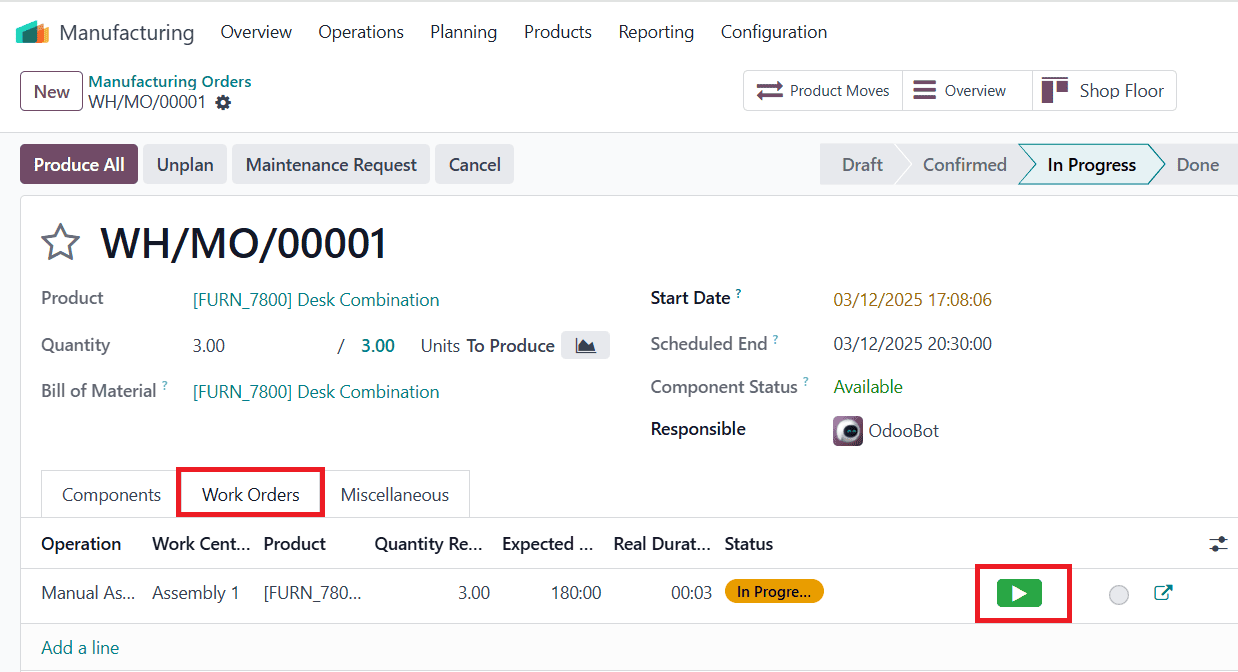Click the teal 3.00 to produce quantity
Image resolution: width=1238 pixels, height=672 pixels.
point(378,346)
